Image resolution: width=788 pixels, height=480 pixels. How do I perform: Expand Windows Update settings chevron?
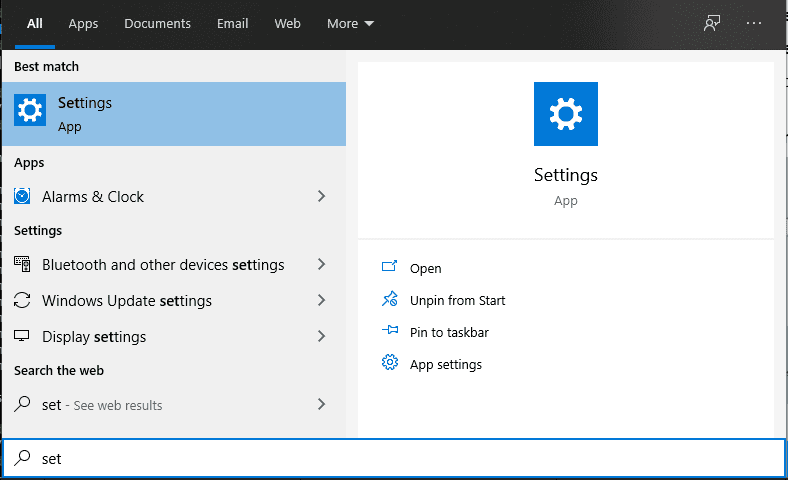tap(322, 301)
